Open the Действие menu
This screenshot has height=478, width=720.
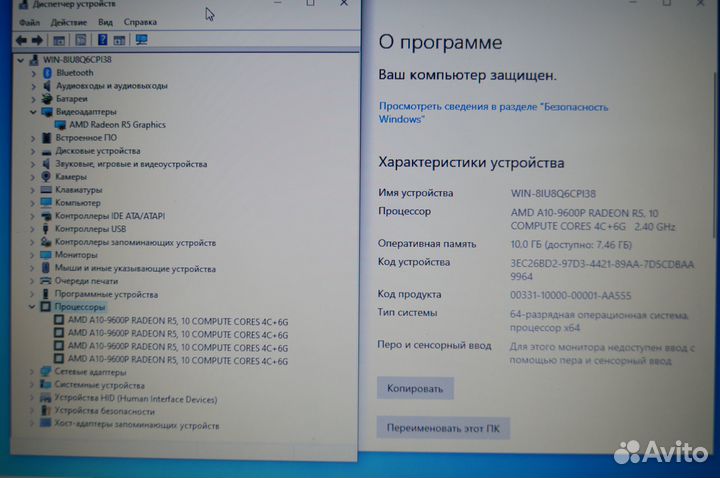[x=68, y=22]
